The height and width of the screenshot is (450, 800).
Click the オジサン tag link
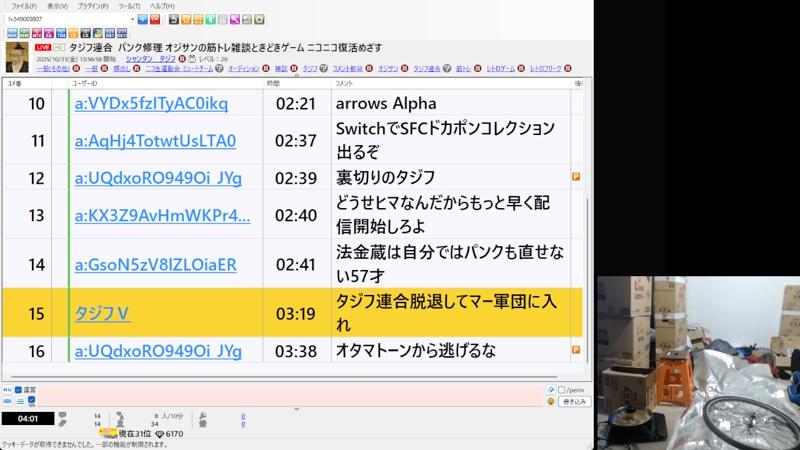pos(388,68)
